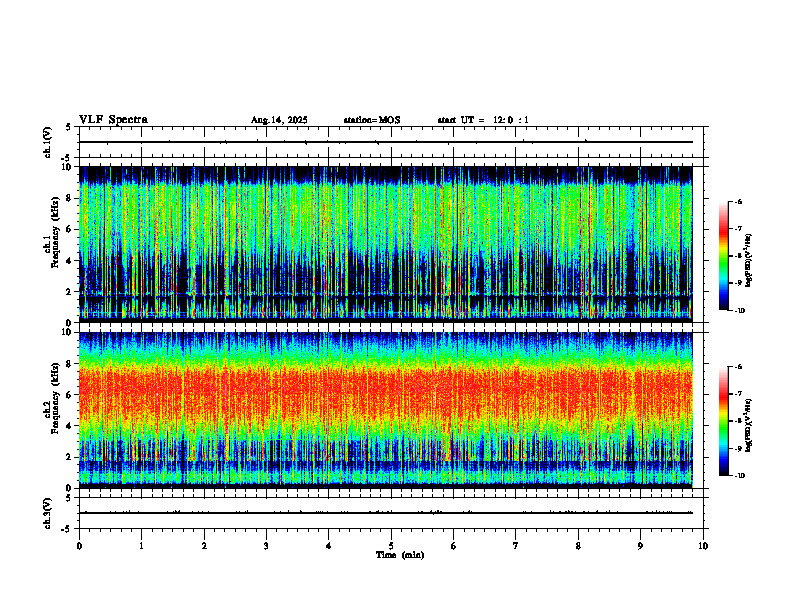Click the ch.1 spectrogram color scale bar
Viewport: 792px width, 612px height.
pos(723,256)
